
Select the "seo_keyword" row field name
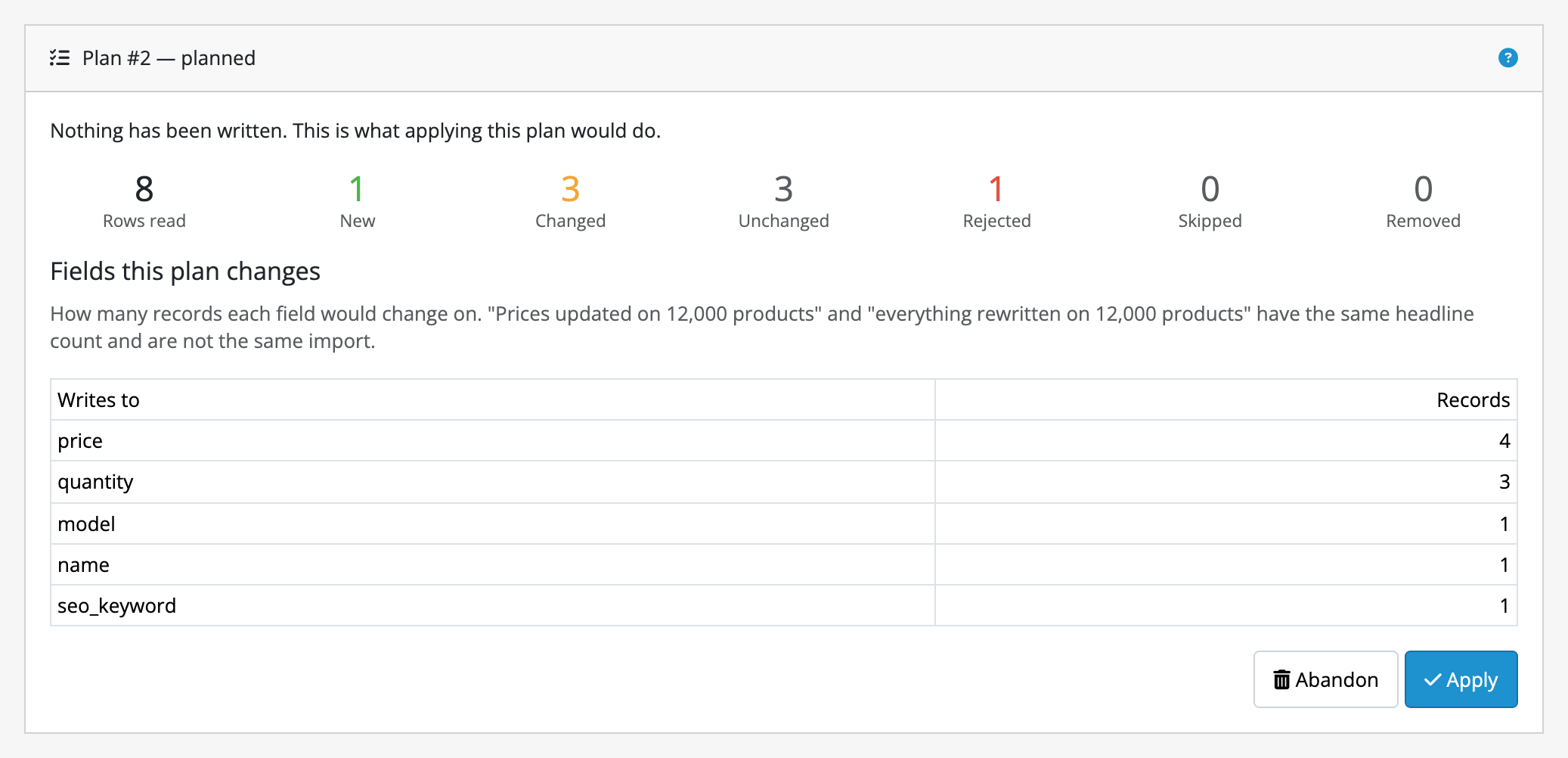(x=116, y=605)
